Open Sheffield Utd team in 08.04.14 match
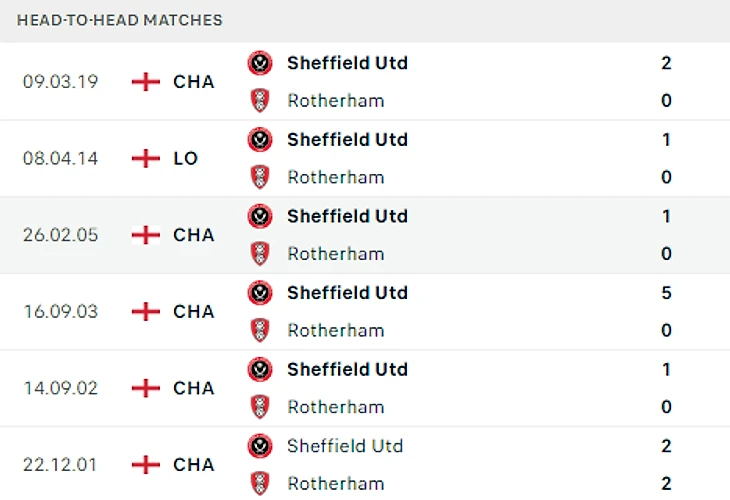The width and height of the screenshot is (730, 500). (347, 140)
